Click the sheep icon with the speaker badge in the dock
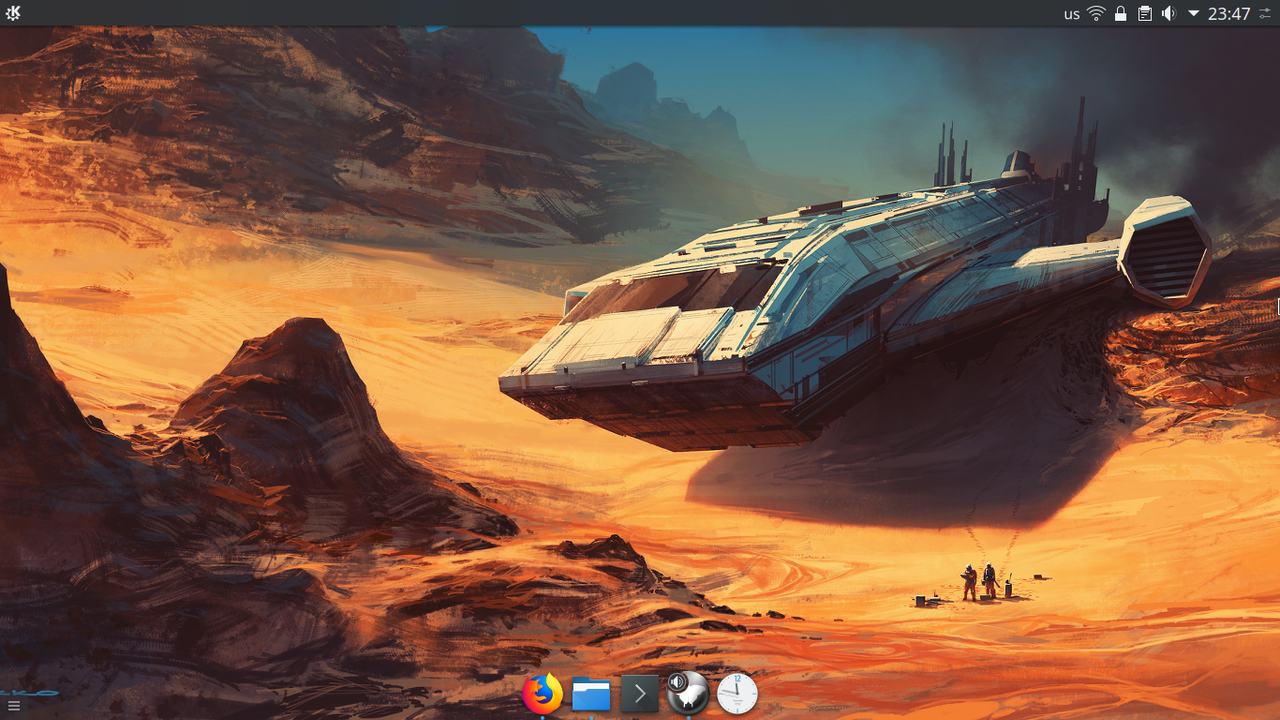The width and height of the screenshot is (1280, 720). click(688, 693)
